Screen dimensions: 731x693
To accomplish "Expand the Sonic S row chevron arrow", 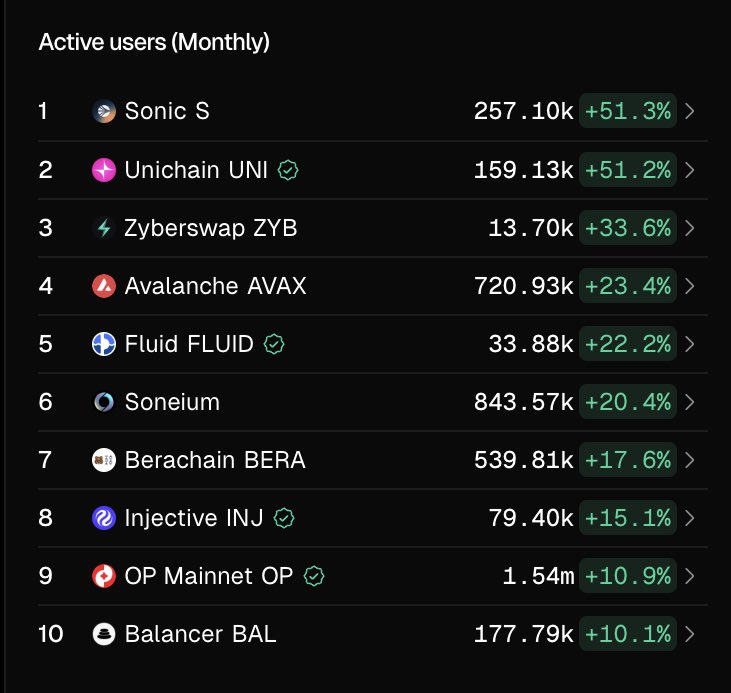I will tap(690, 111).
